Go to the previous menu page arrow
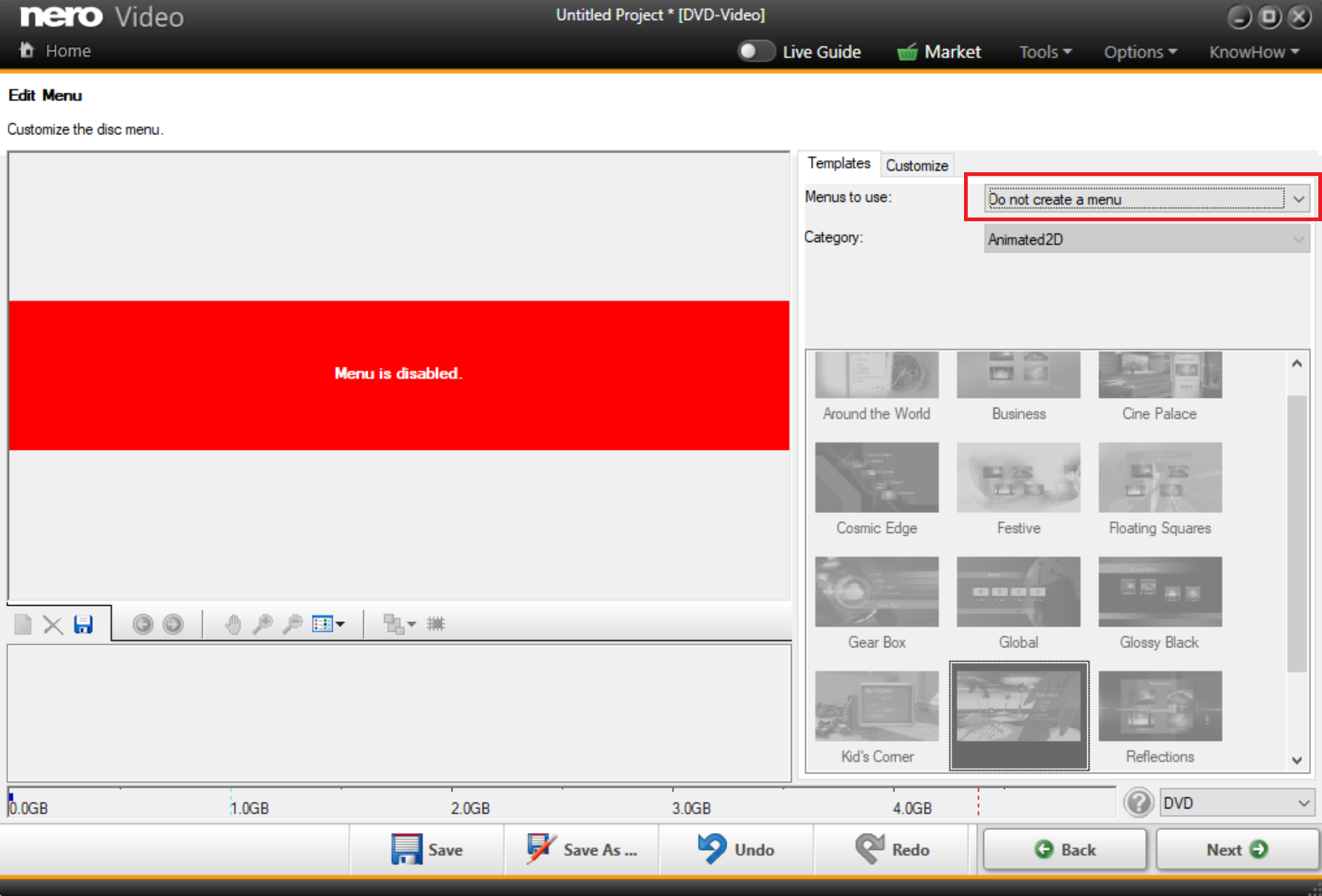The image size is (1322, 896). coord(143,624)
